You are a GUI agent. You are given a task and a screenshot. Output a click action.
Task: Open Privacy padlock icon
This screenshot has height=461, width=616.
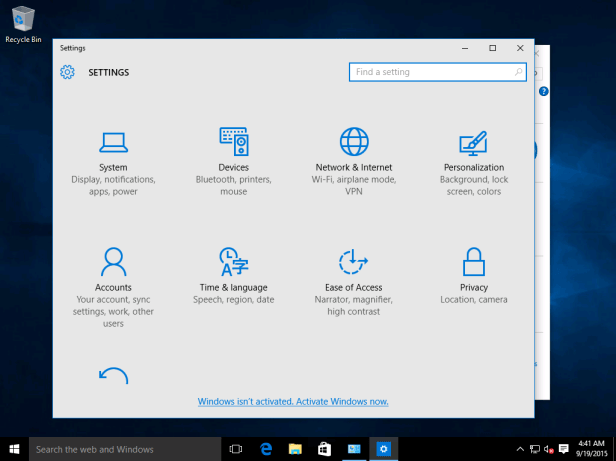point(473,262)
